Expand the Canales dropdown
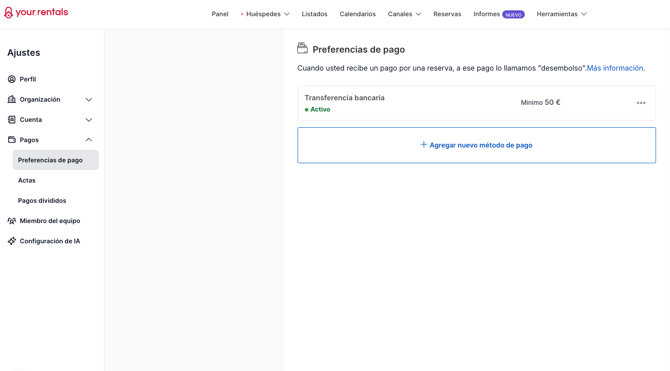Screen dimensions: 670x371 pyautogui.click(x=404, y=14)
